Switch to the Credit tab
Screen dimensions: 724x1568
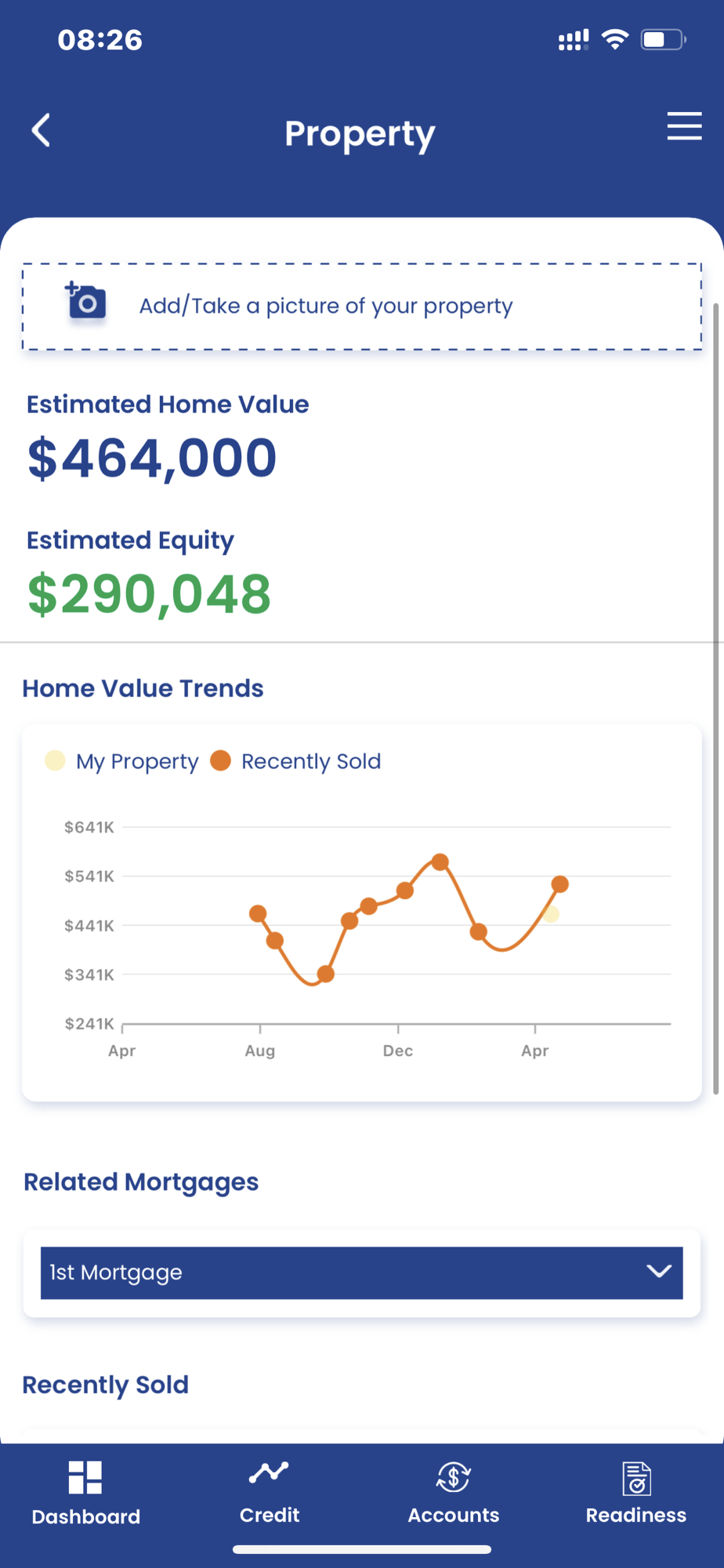tap(269, 1514)
